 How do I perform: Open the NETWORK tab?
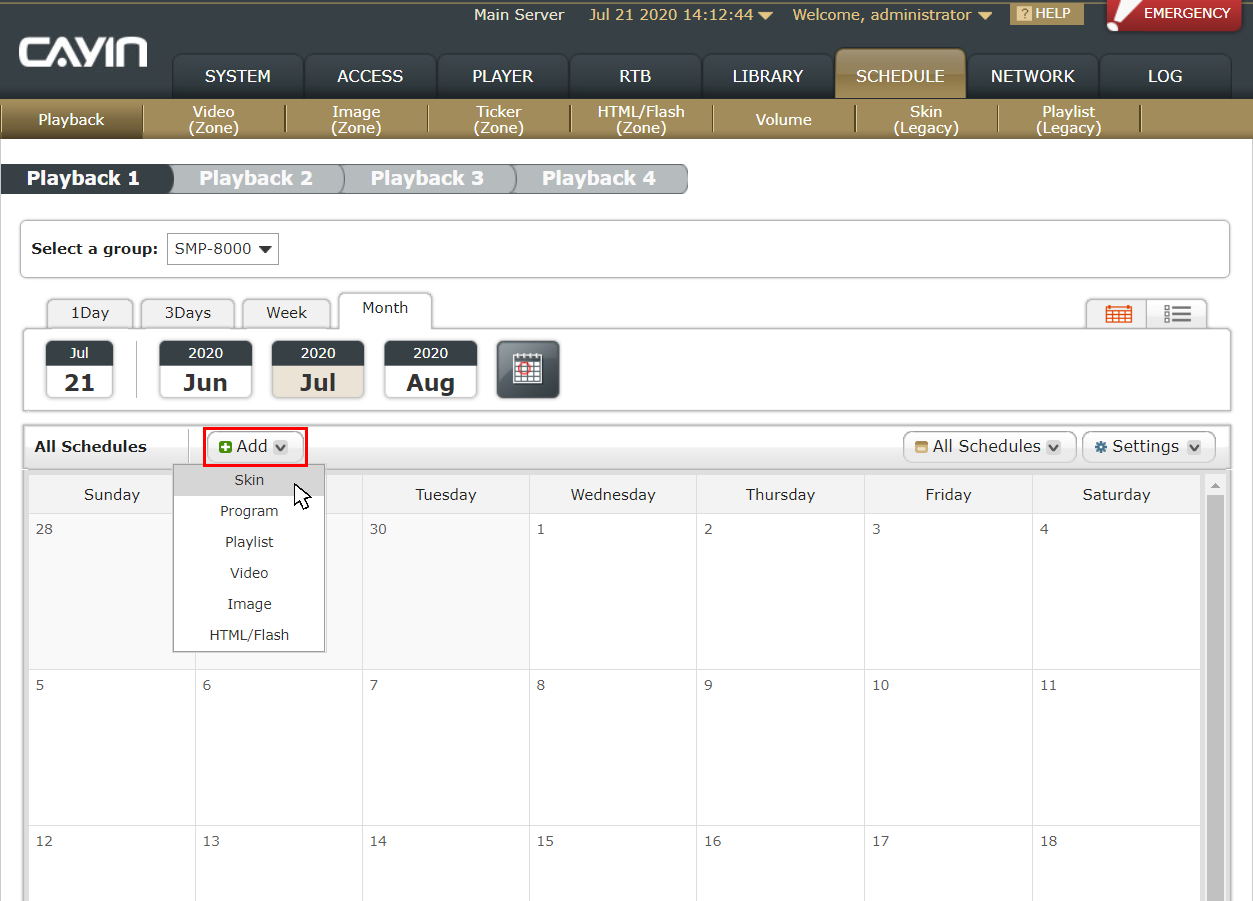[1033, 76]
